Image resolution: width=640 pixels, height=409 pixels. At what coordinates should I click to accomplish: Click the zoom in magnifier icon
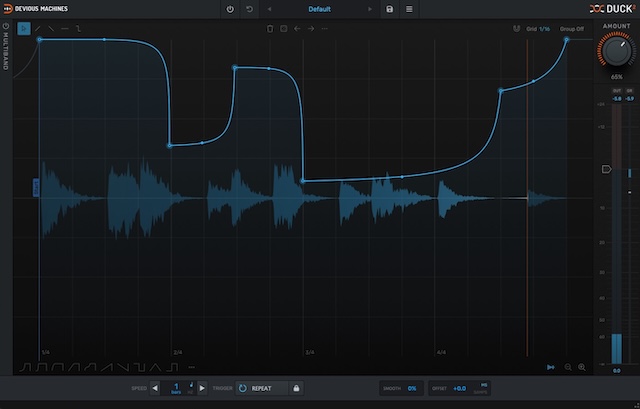[x=582, y=367]
